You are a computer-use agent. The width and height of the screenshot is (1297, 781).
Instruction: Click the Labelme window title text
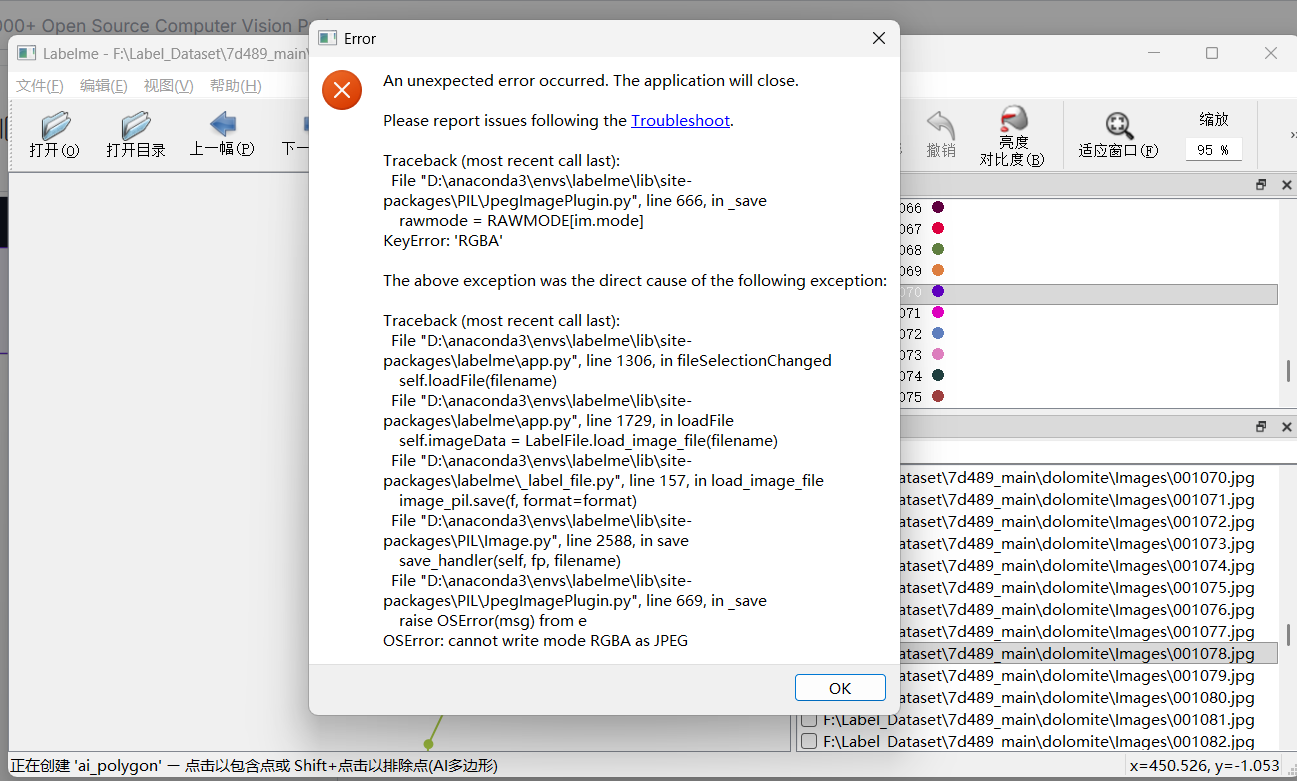tap(176, 53)
